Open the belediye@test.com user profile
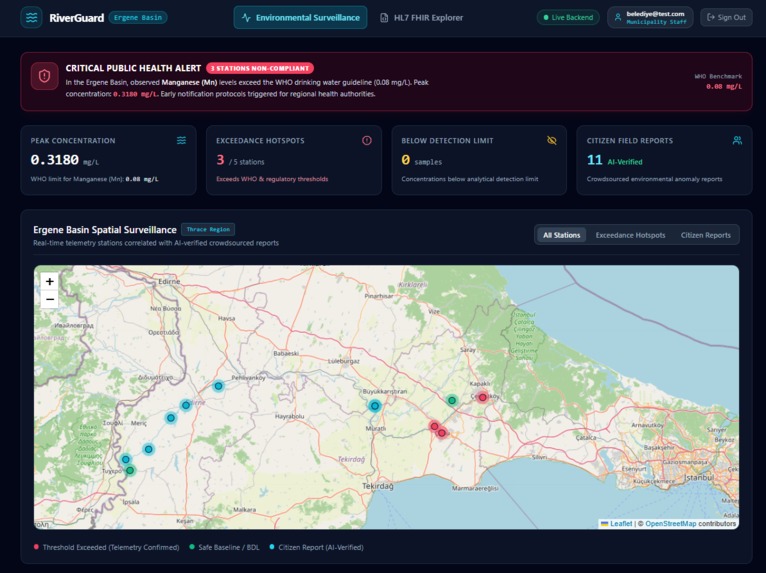 pyautogui.click(x=650, y=18)
